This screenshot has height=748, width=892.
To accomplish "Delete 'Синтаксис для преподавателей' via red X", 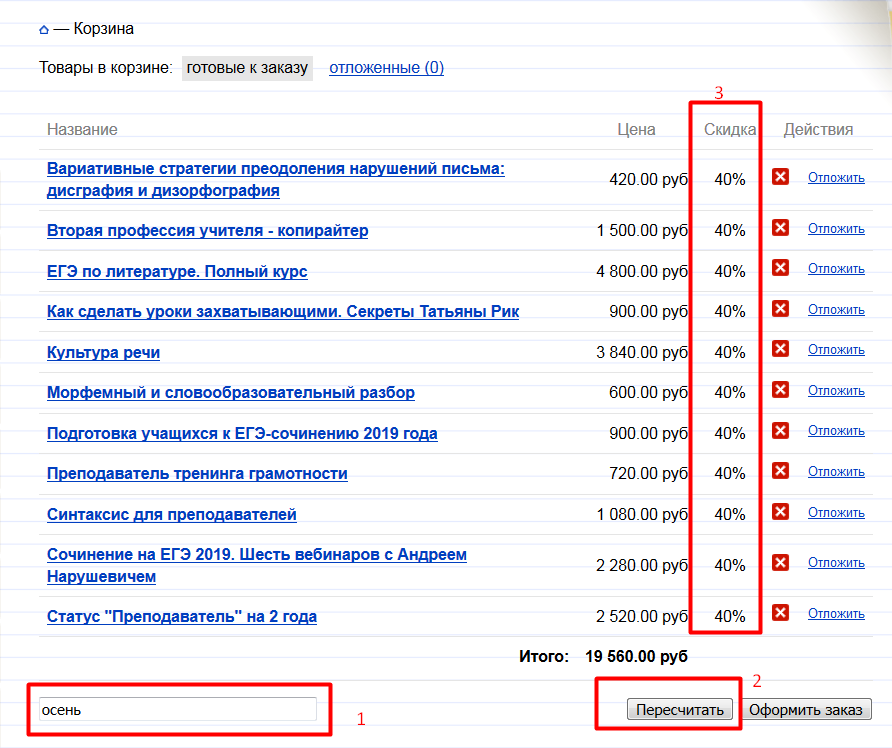I will pyautogui.click(x=781, y=512).
